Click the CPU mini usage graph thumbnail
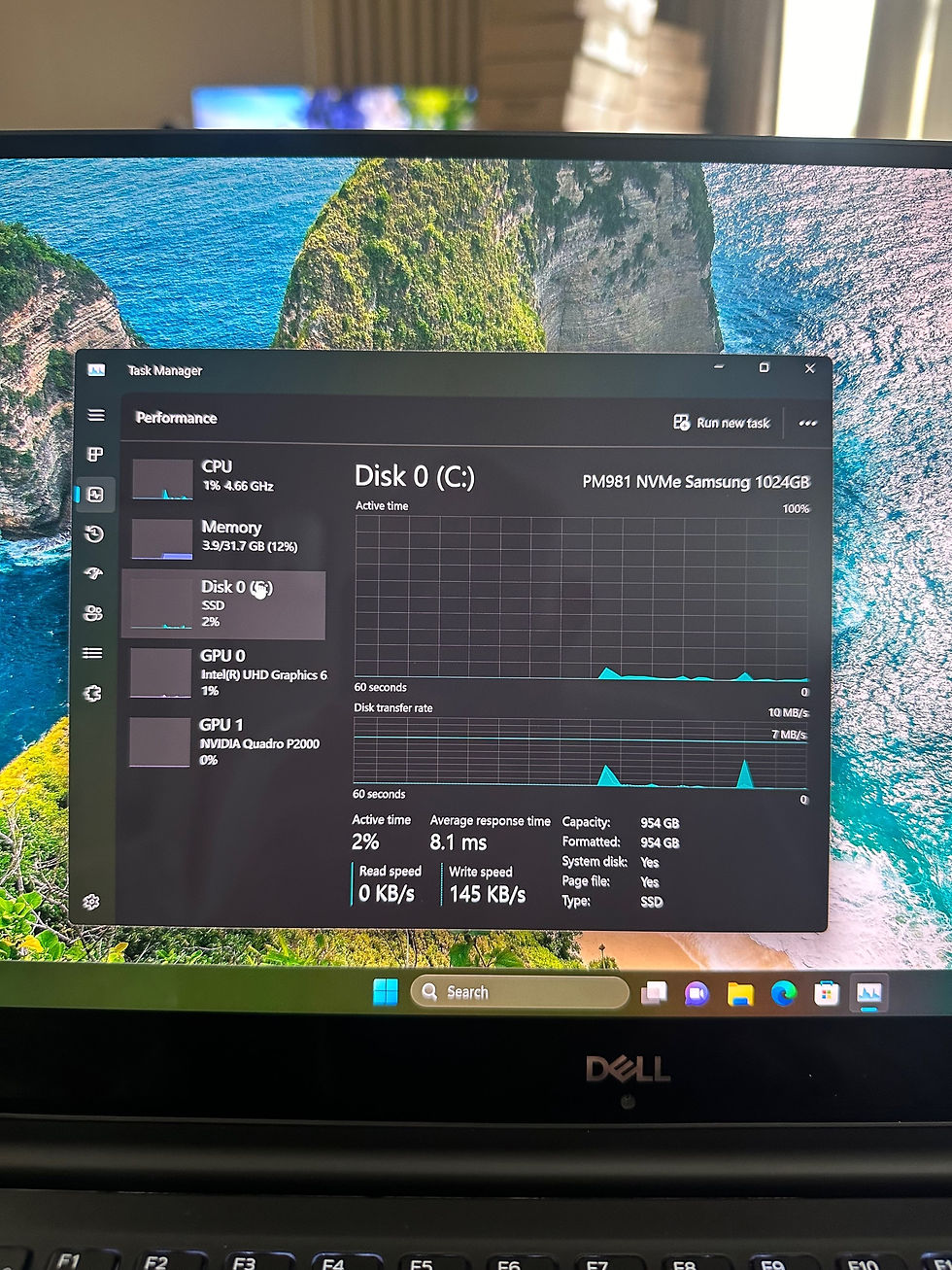 click(162, 480)
